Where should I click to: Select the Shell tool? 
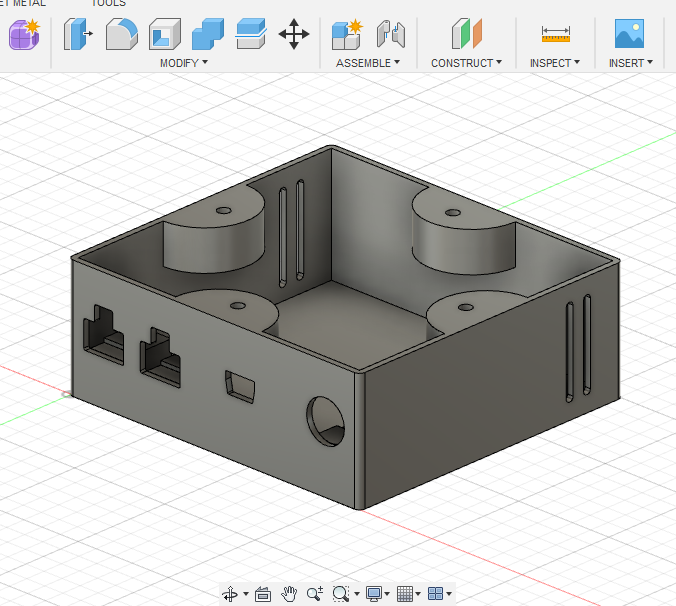coord(165,34)
